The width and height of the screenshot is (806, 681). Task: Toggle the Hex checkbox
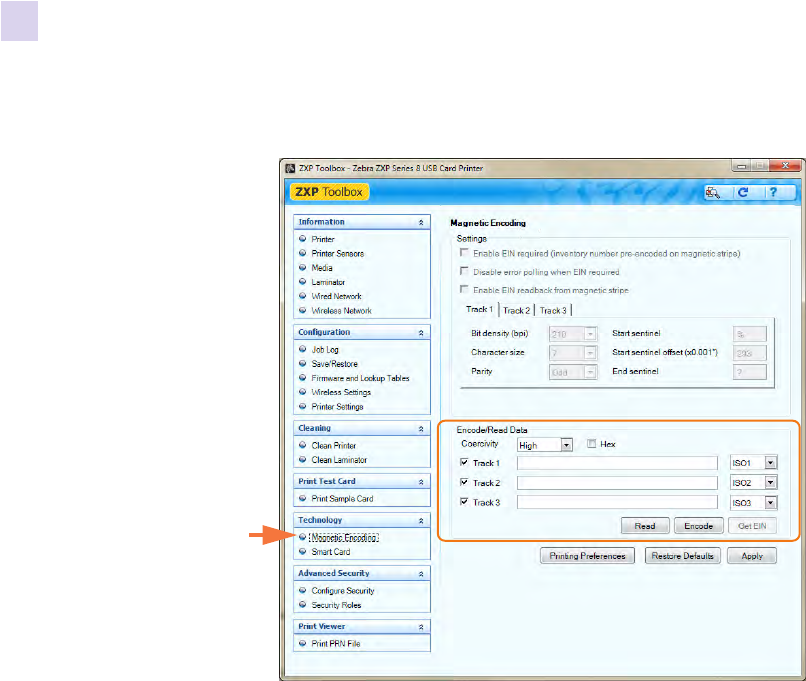[x=592, y=444]
